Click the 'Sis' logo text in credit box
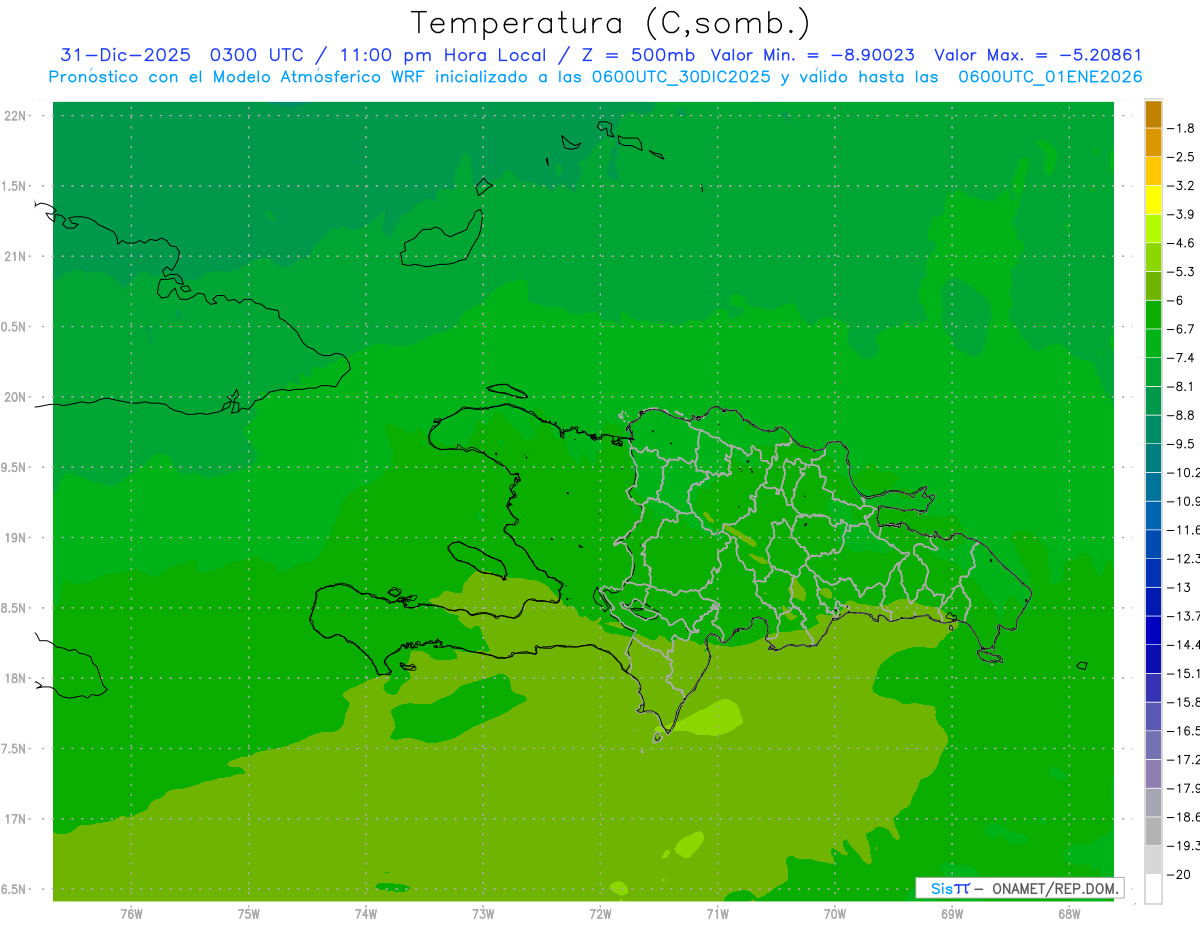The height and width of the screenshot is (927, 1200). (x=941, y=888)
